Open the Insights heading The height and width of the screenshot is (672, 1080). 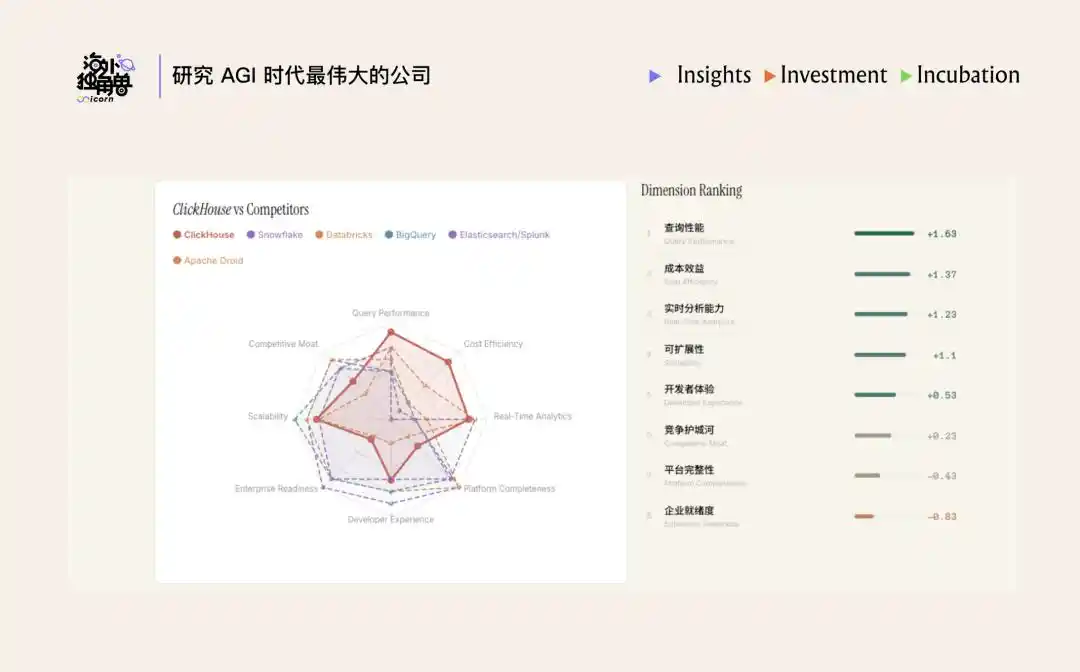[714, 75]
